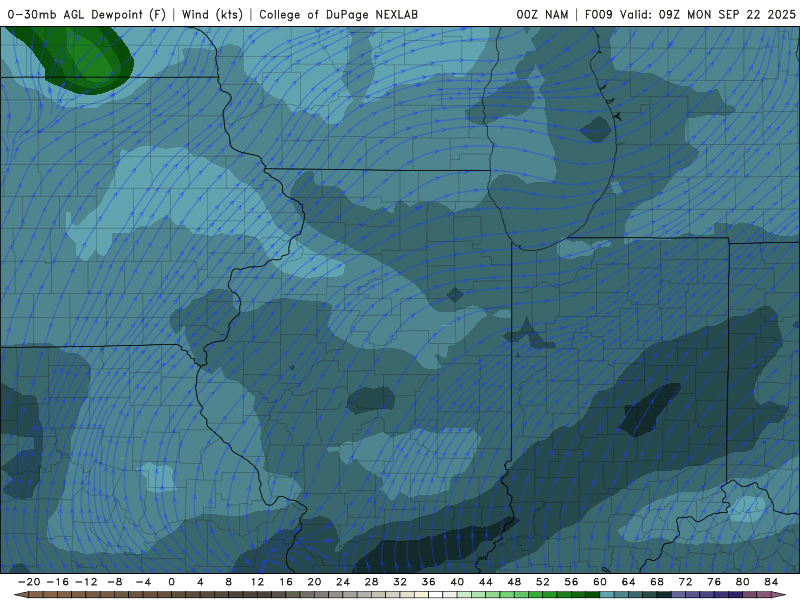This screenshot has width=800, height=600.
Task: Click the 64 label on the legend
Action: click(x=629, y=582)
